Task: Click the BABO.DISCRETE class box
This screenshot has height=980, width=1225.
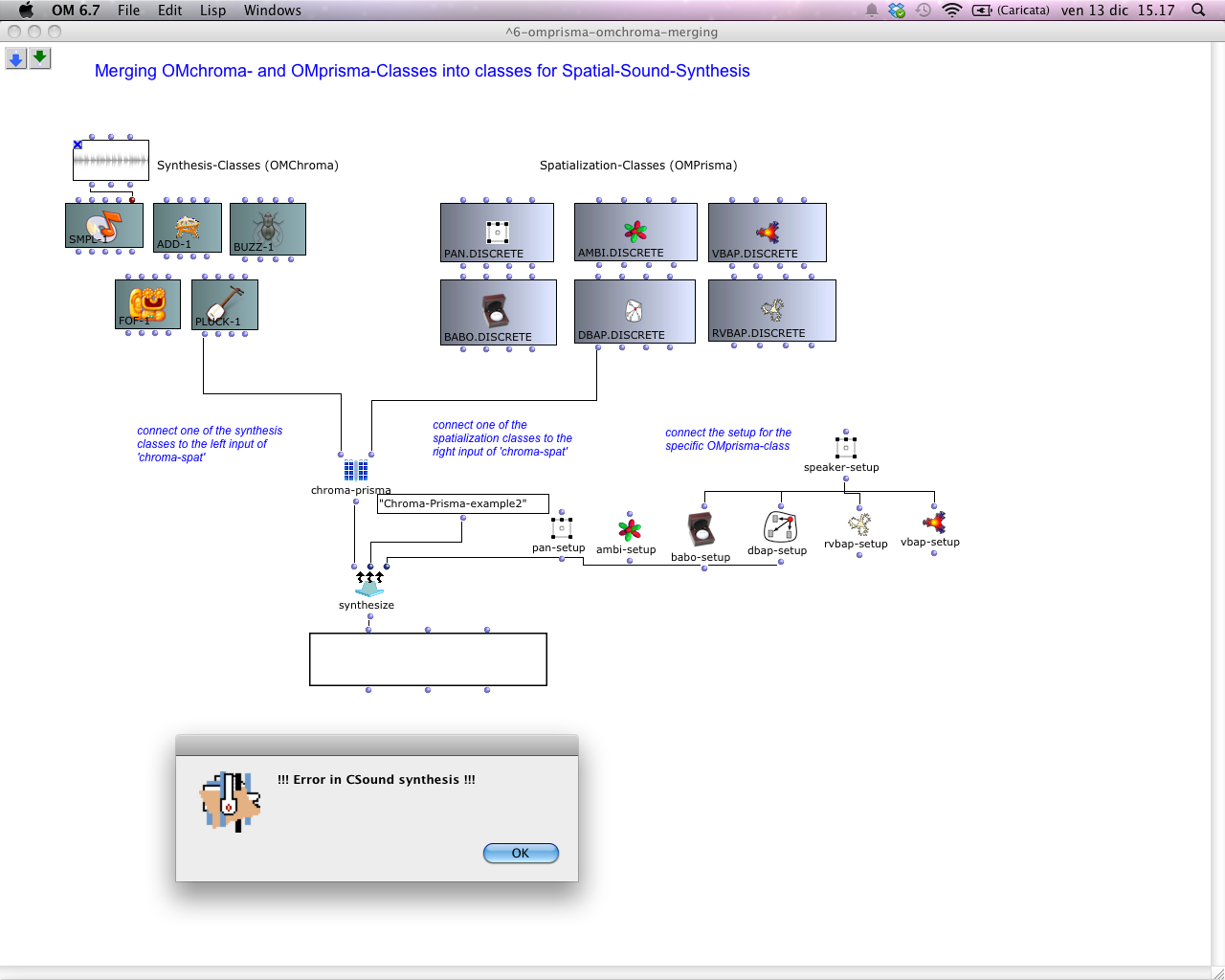Action: click(x=498, y=311)
